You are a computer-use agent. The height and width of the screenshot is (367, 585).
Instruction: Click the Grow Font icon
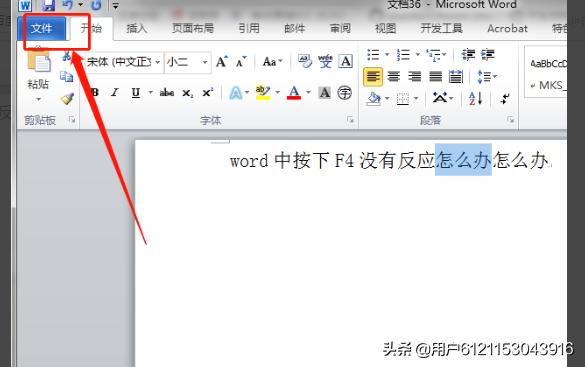(x=222, y=62)
